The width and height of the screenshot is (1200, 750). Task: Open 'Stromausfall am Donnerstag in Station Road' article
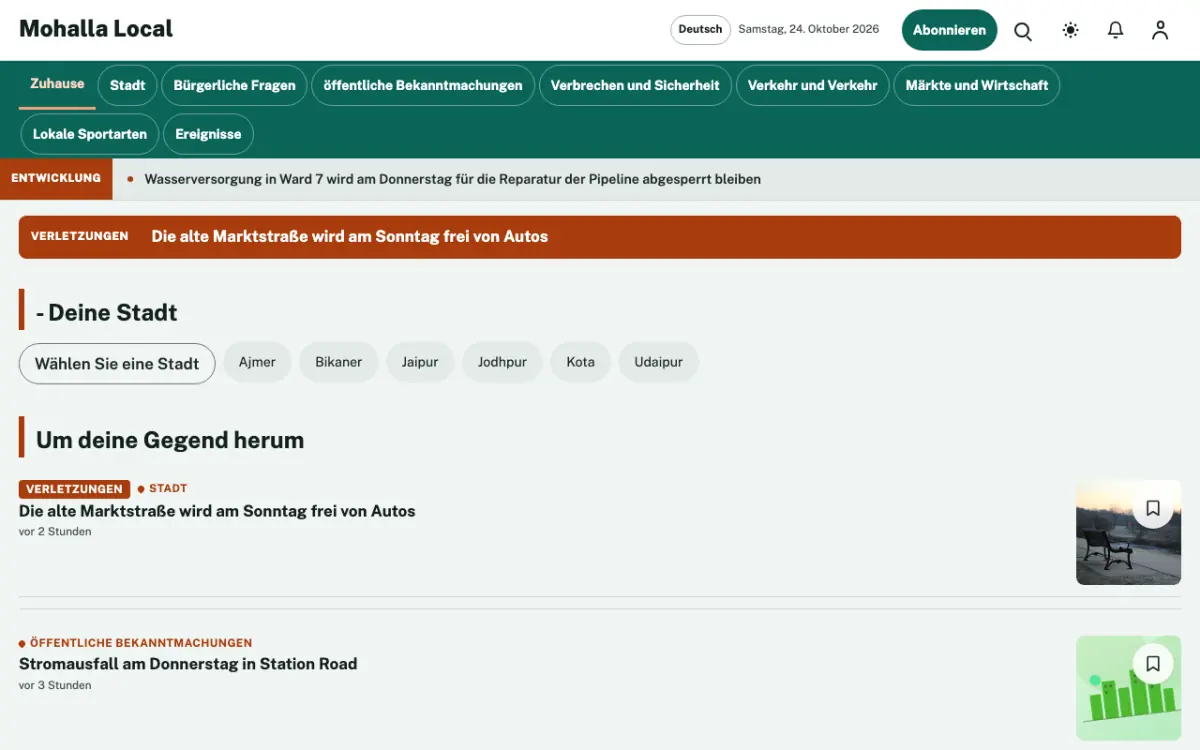coord(188,664)
